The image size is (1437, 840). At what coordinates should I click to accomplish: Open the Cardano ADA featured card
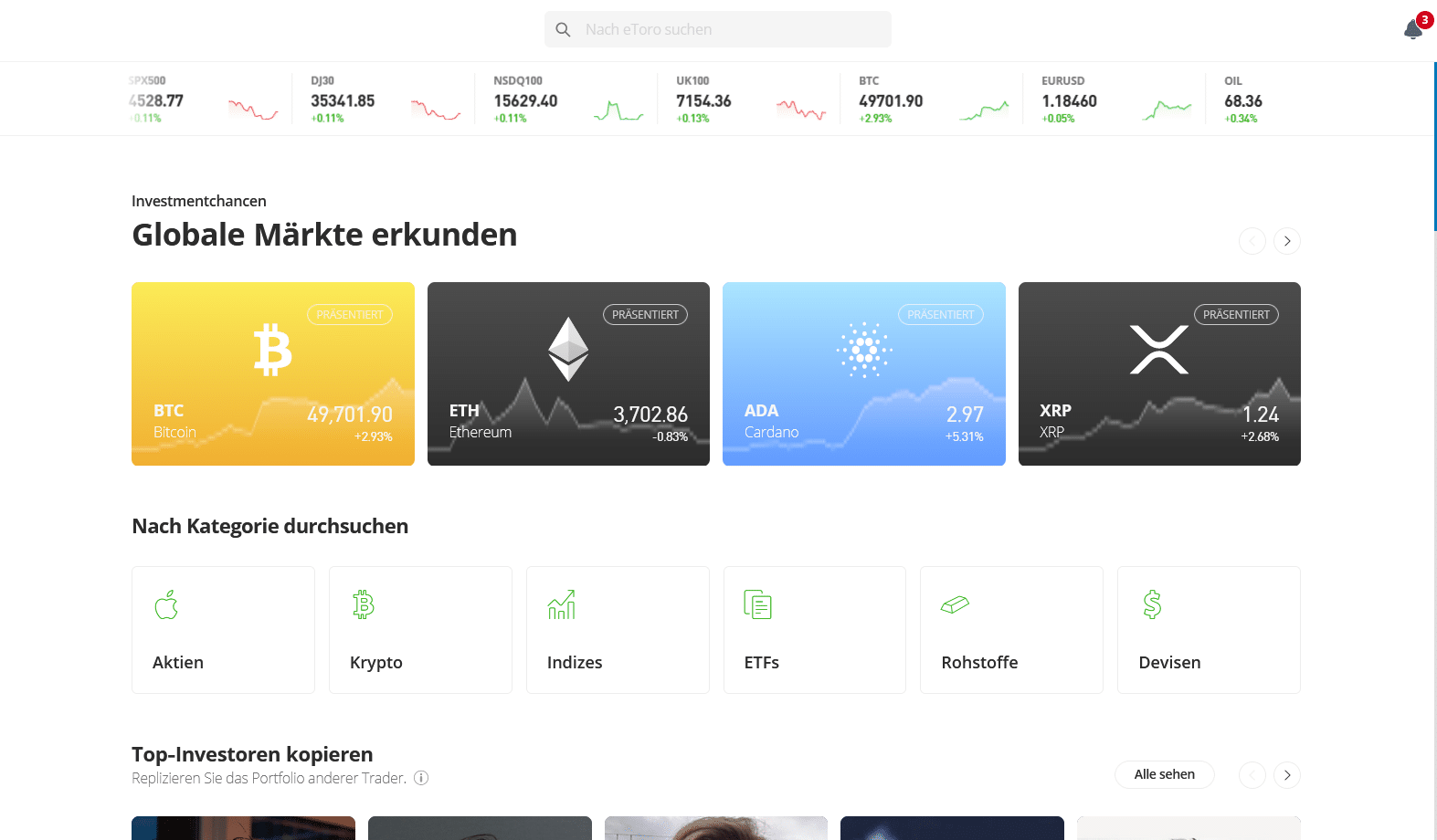click(x=864, y=373)
